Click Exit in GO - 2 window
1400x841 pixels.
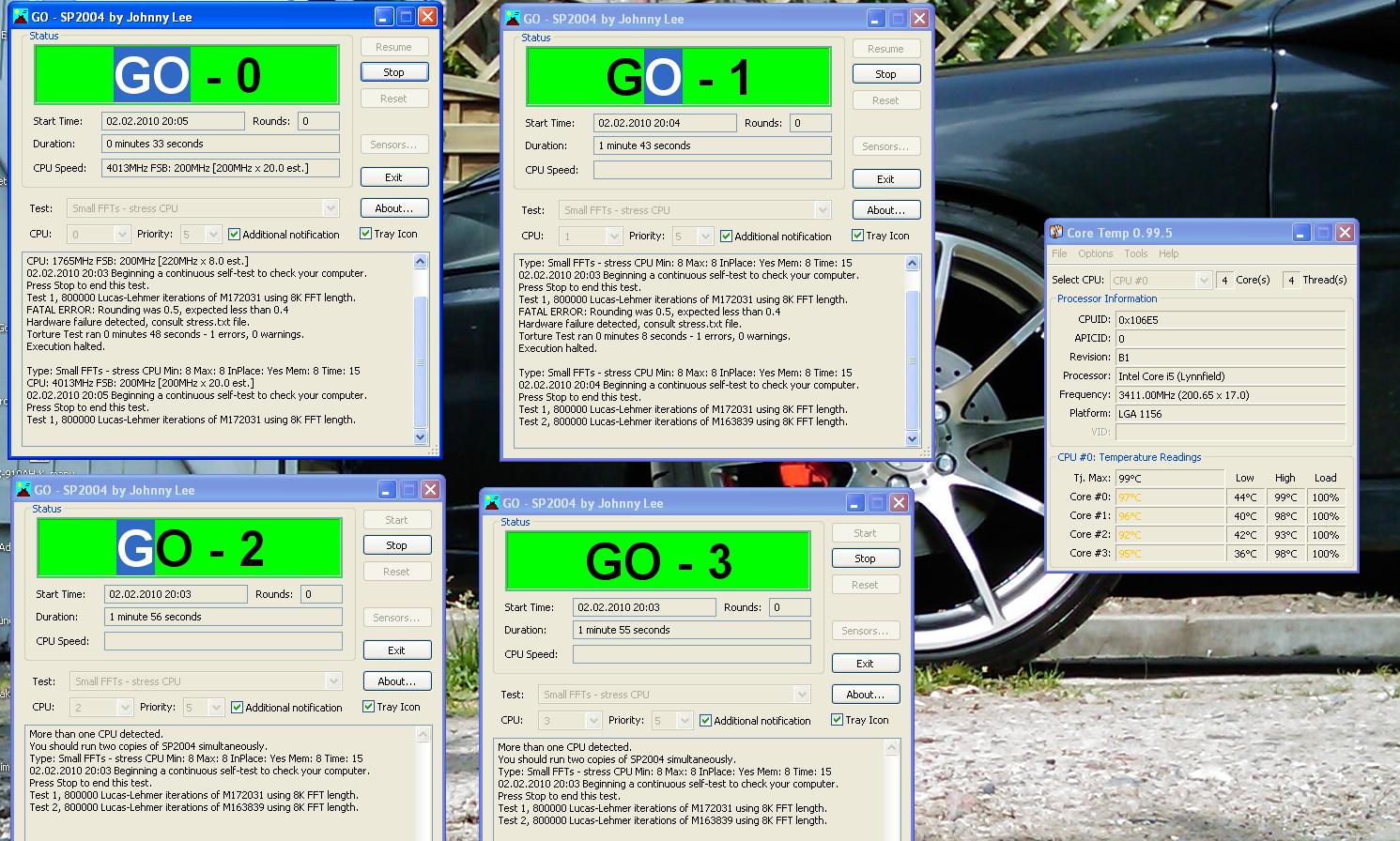[x=397, y=650]
